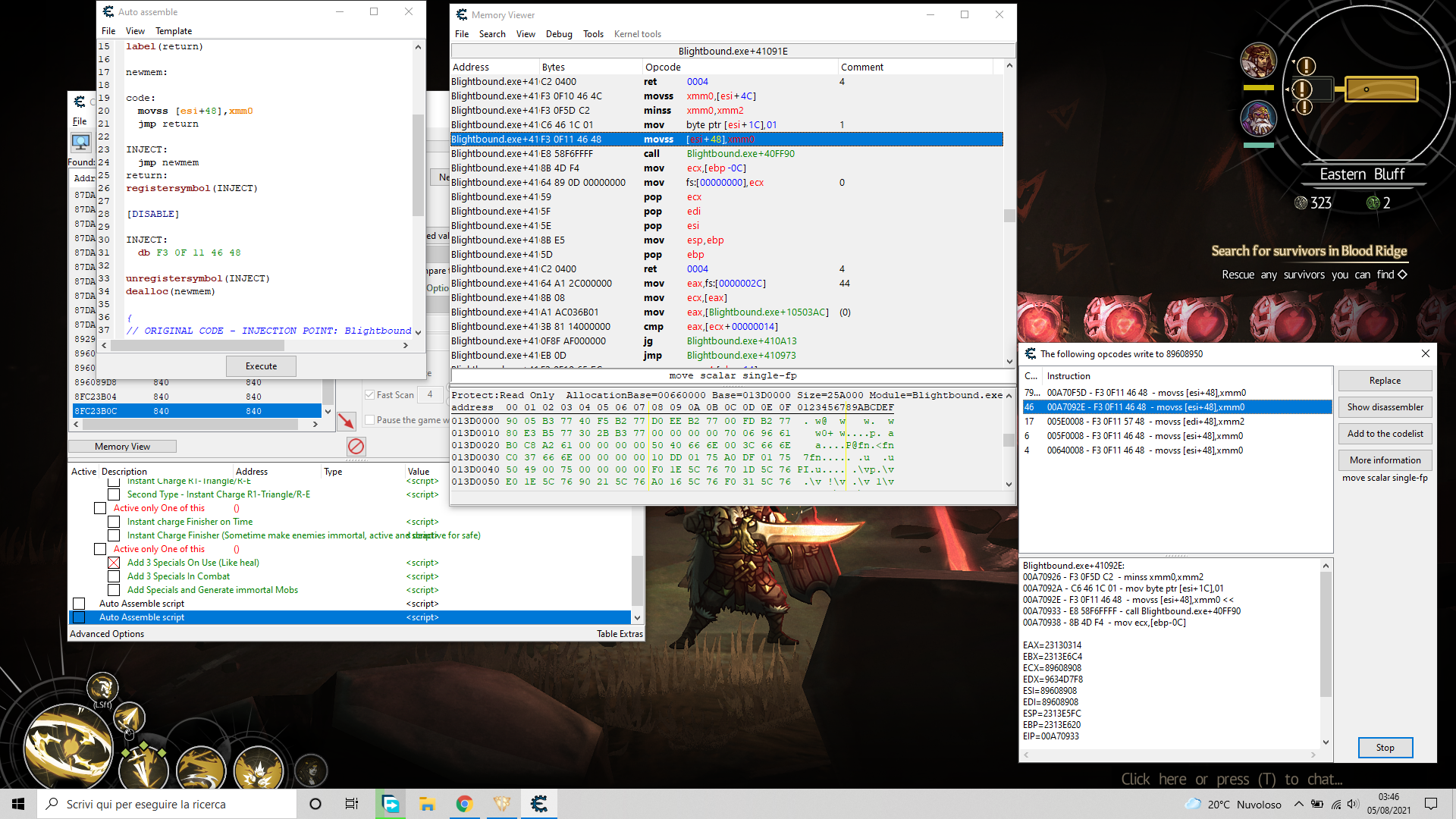Open Task View from the taskbar

[351, 803]
